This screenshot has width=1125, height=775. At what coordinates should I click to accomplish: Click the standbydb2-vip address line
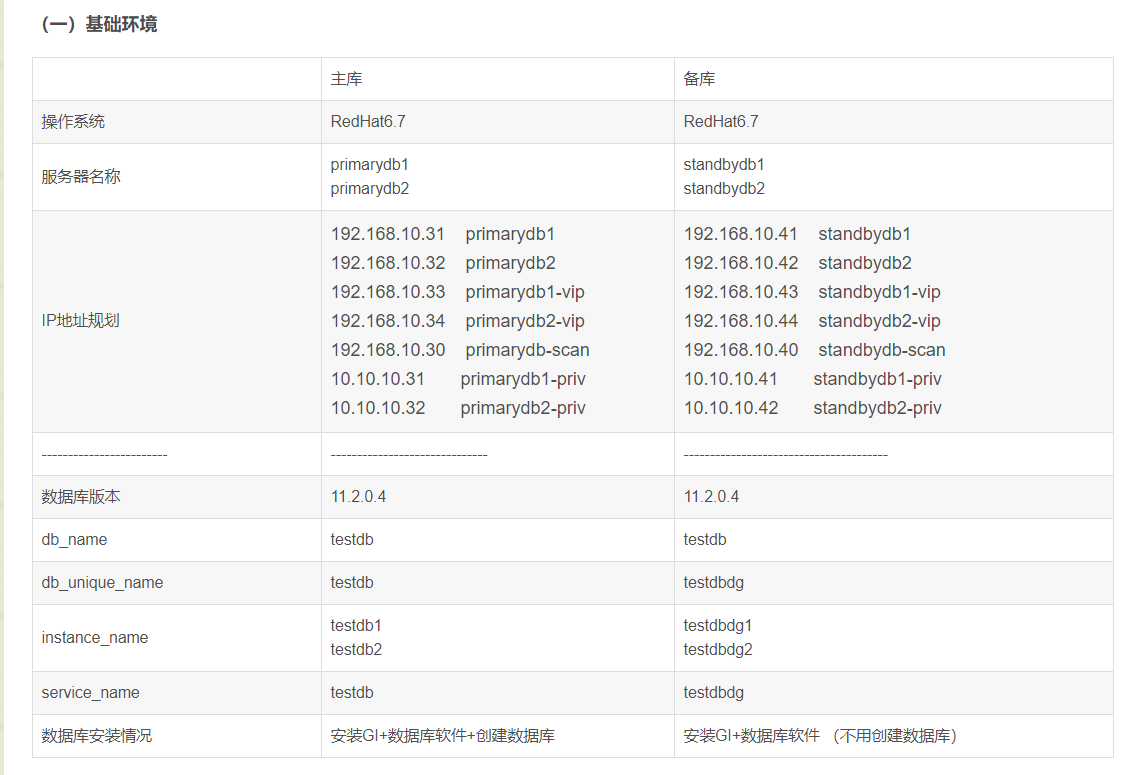[x=812, y=321]
